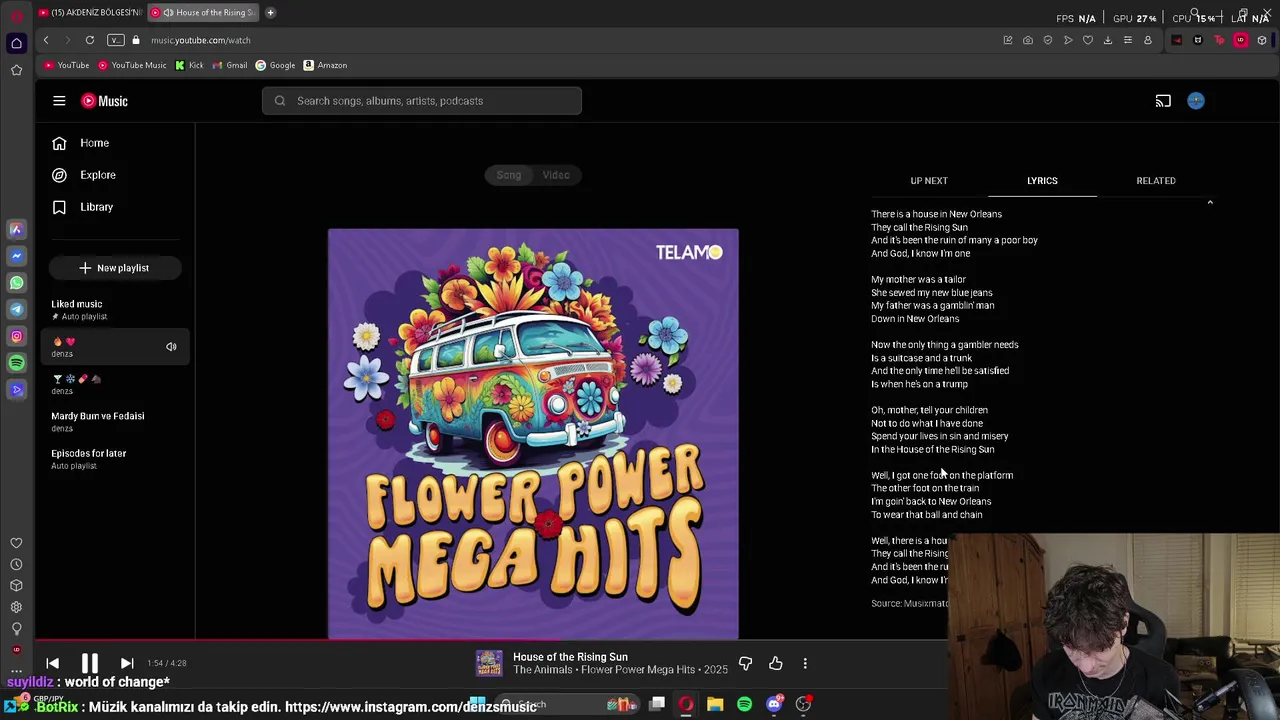
Task: Click the now-playing speaker icon in sidebar playlist
Action: click(171, 347)
